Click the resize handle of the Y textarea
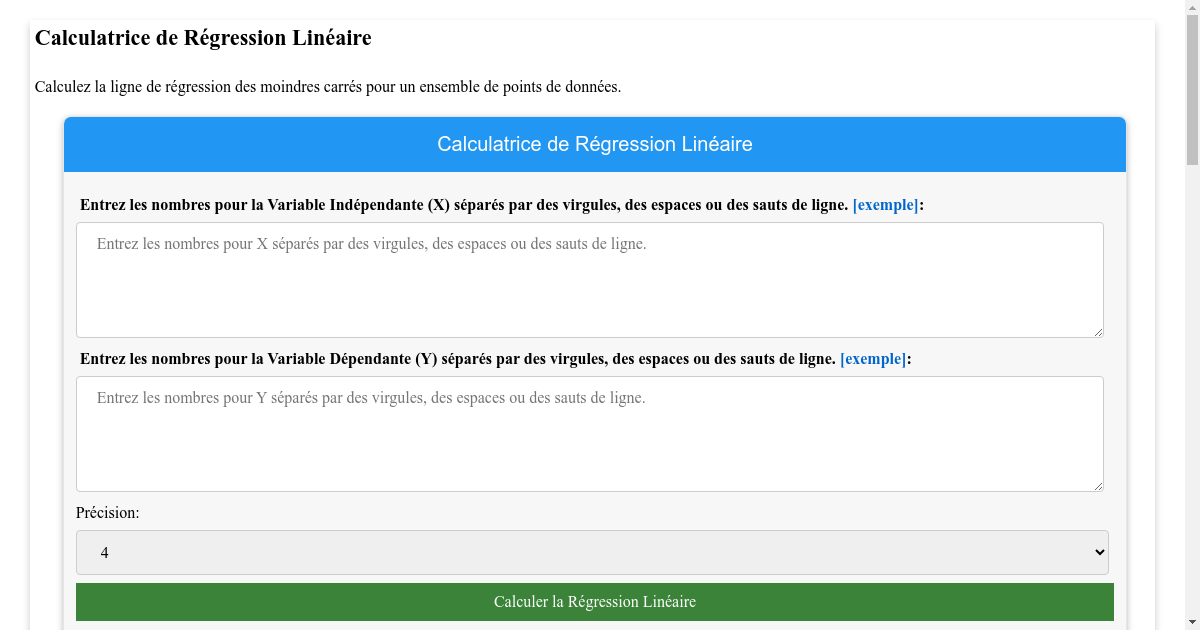Viewport: 1200px width, 630px height. click(1098, 486)
